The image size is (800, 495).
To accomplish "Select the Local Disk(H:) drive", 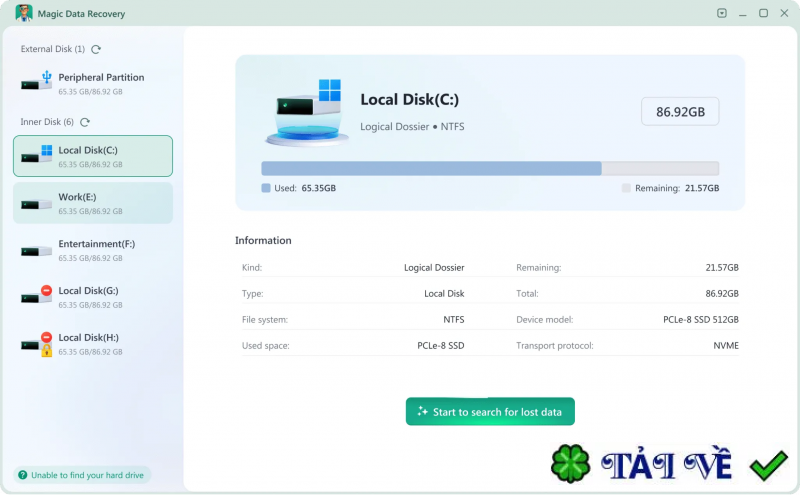I will pyautogui.click(x=93, y=344).
